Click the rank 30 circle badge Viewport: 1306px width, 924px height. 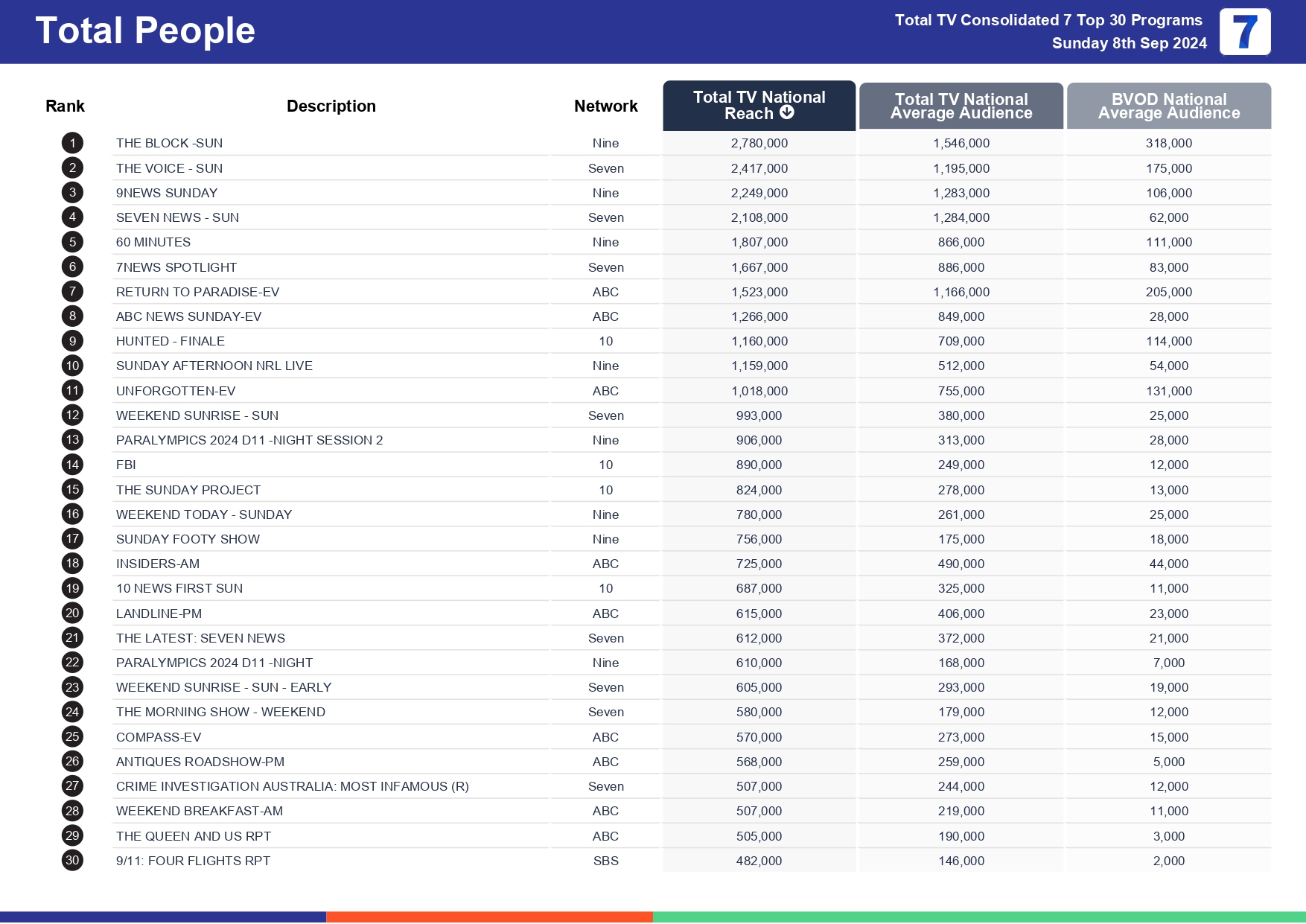tap(72, 860)
